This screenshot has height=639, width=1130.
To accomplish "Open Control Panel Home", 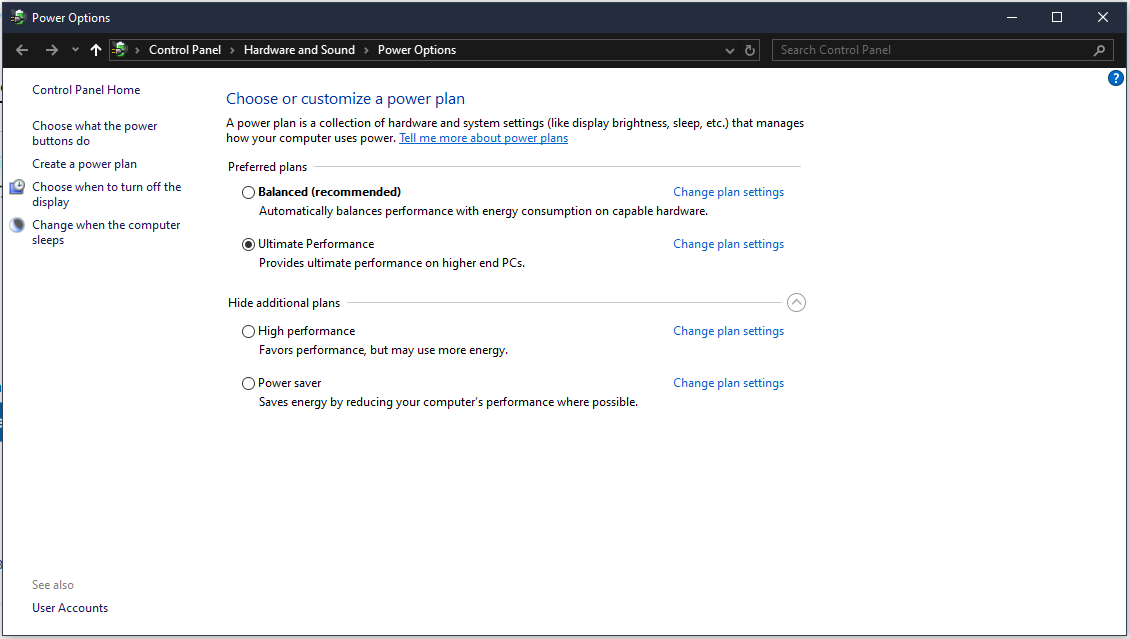I will (86, 89).
